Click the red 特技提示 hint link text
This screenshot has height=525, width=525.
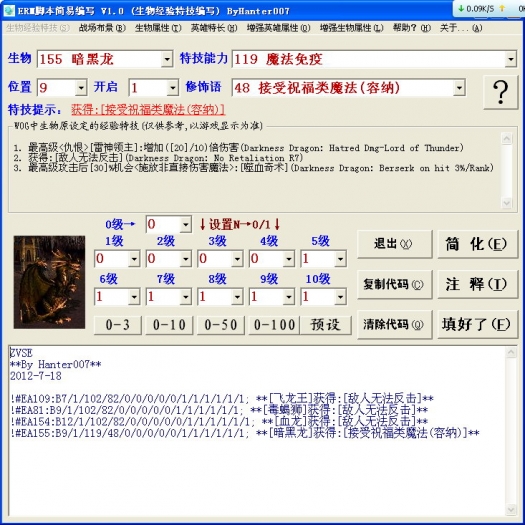tap(148, 109)
